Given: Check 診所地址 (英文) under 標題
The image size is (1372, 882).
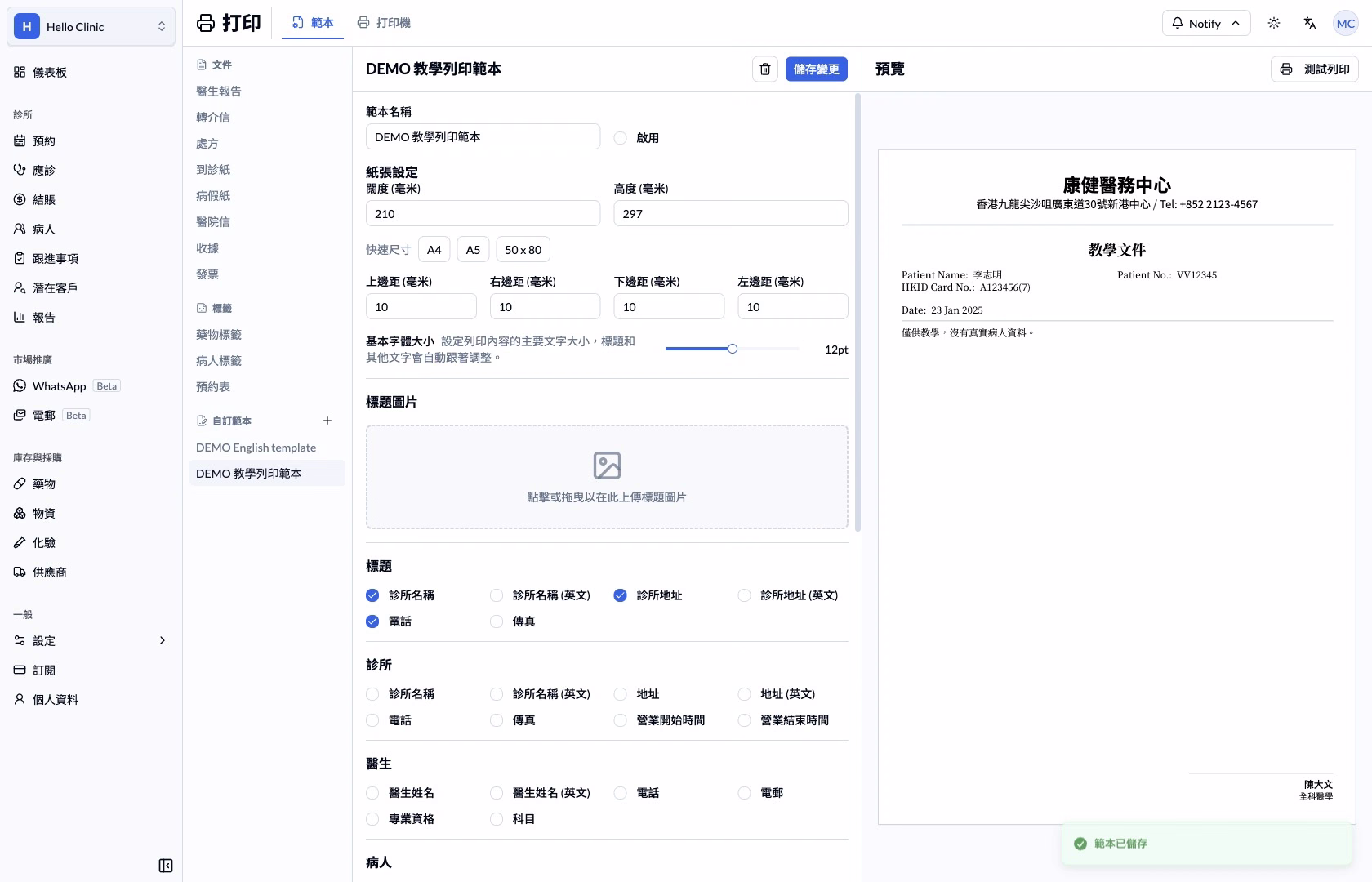Looking at the screenshot, I should coord(744,595).
